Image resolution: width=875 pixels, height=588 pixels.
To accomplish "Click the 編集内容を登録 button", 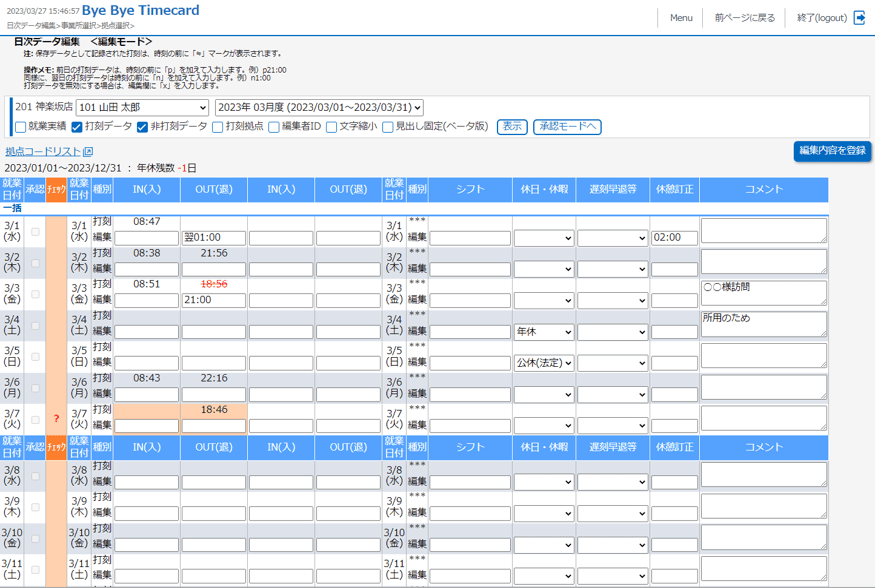I will click(832, 151).
